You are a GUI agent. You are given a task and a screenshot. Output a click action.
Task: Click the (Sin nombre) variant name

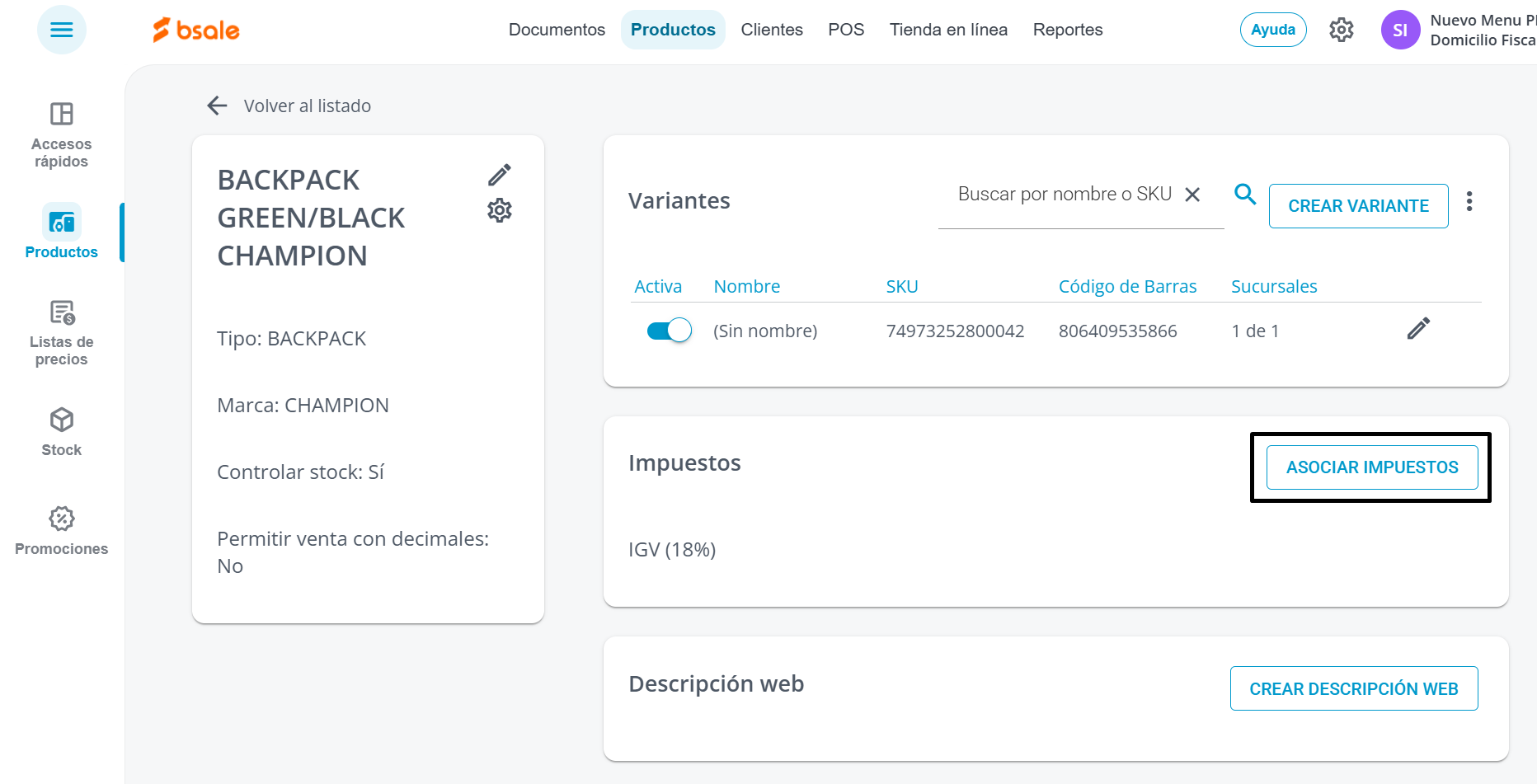pyautogui.click(x=765, y=331)
